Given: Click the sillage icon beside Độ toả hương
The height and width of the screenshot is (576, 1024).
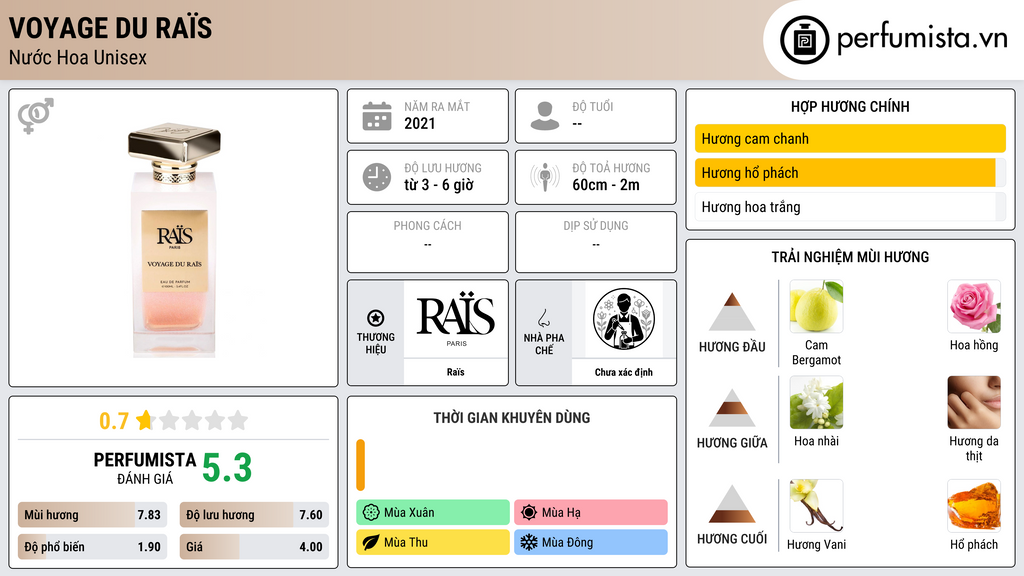Looking at the screenshot, I should (x=545, y=177).
